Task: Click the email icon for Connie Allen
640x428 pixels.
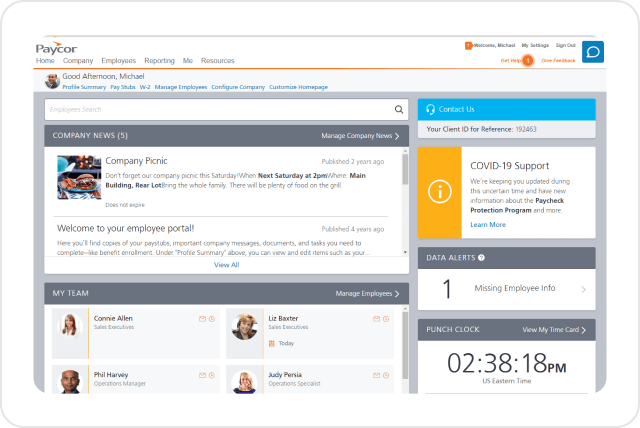Action: coord(202,319)
